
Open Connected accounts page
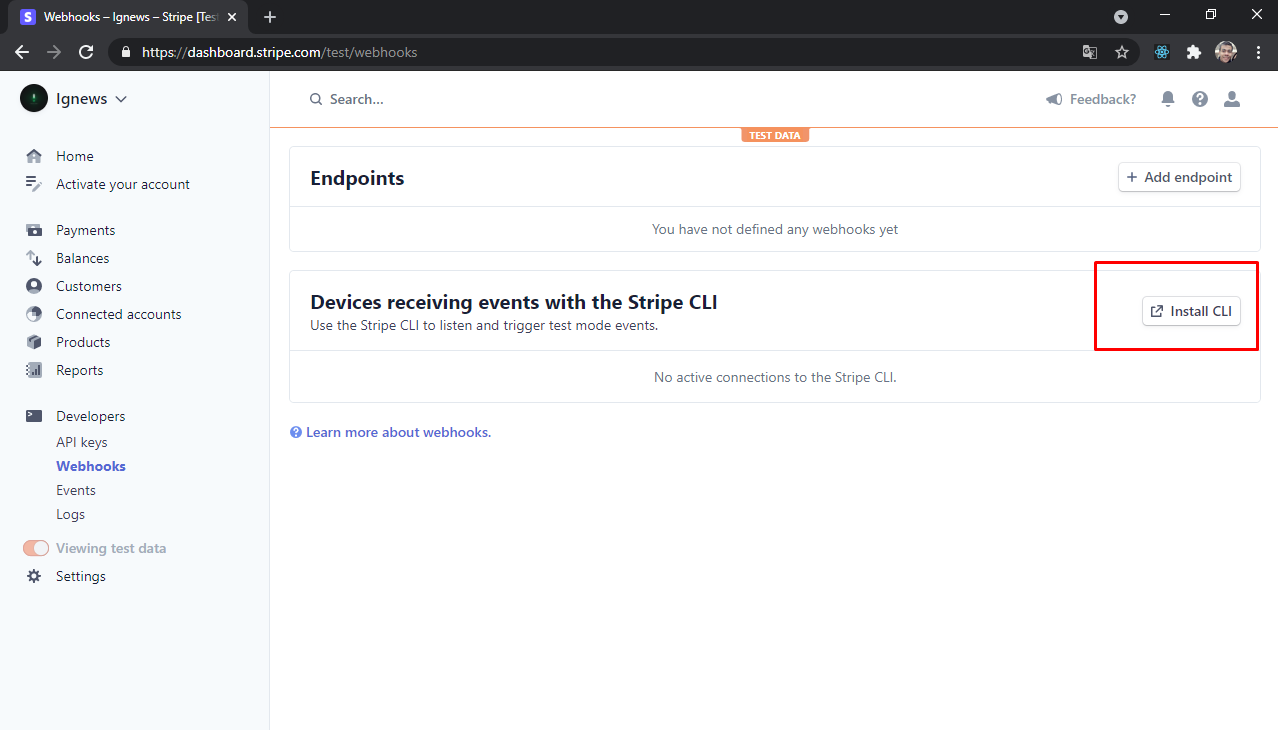119,314
